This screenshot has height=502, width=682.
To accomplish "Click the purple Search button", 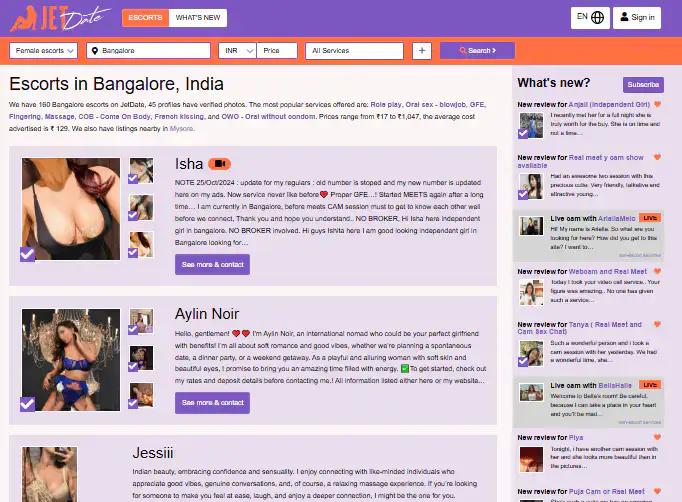I will pos(477,50).
